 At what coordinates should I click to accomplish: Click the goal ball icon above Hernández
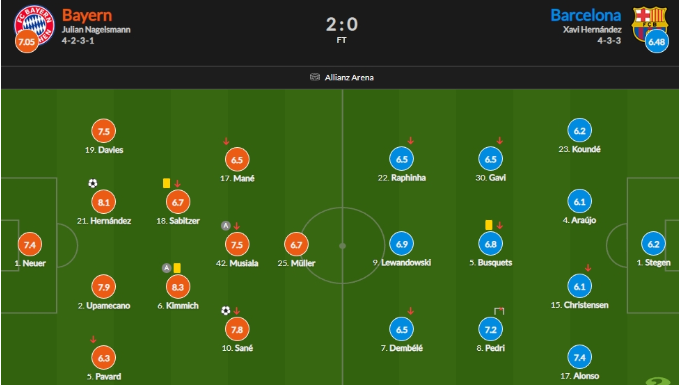[93, 183]
